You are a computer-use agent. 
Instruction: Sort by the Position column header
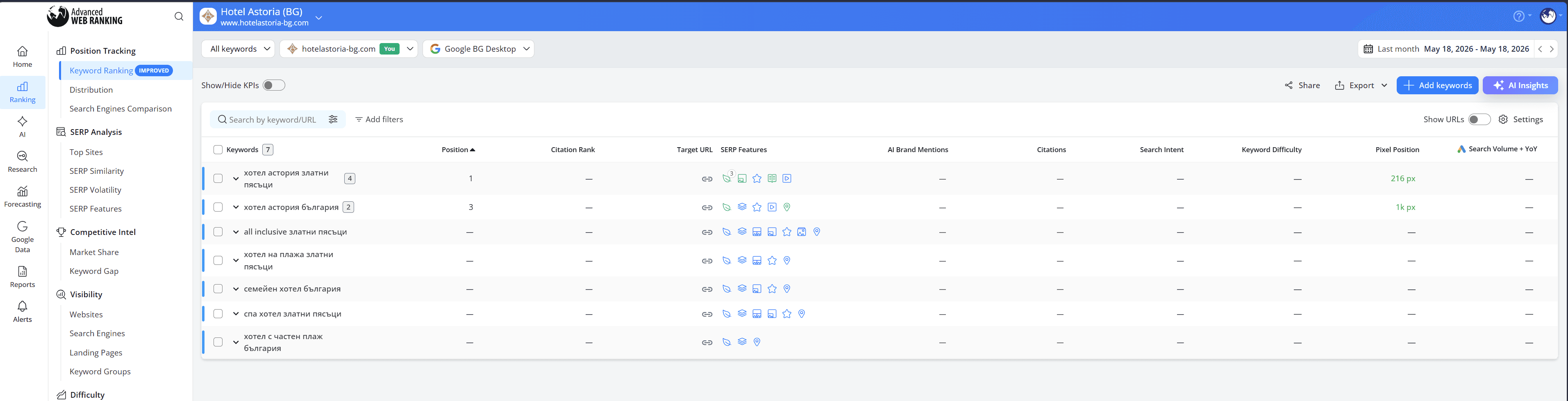458,150
